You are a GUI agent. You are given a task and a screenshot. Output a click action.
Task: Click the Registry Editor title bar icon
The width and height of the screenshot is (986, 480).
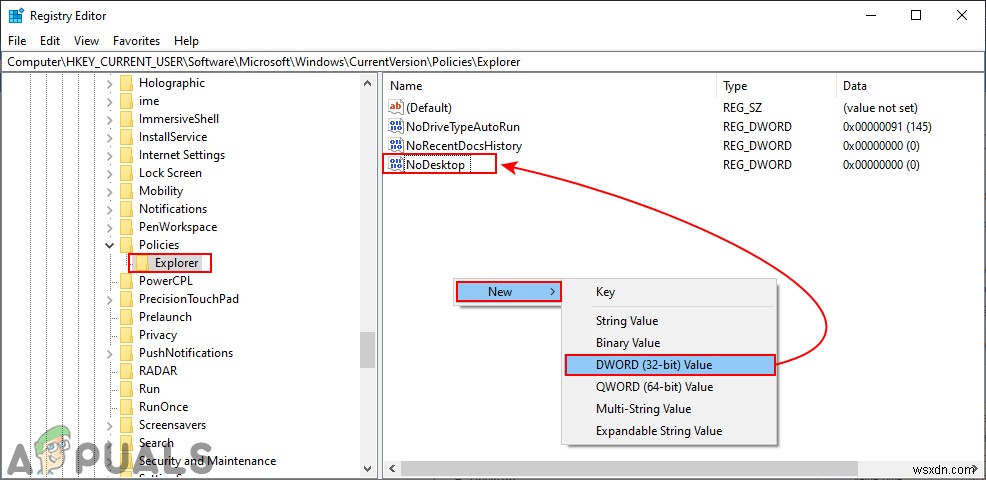coord(16,16)
